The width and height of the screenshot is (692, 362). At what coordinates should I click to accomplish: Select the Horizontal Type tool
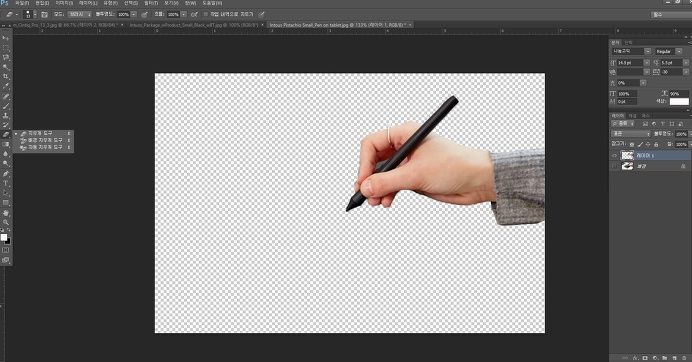[6, 184]
